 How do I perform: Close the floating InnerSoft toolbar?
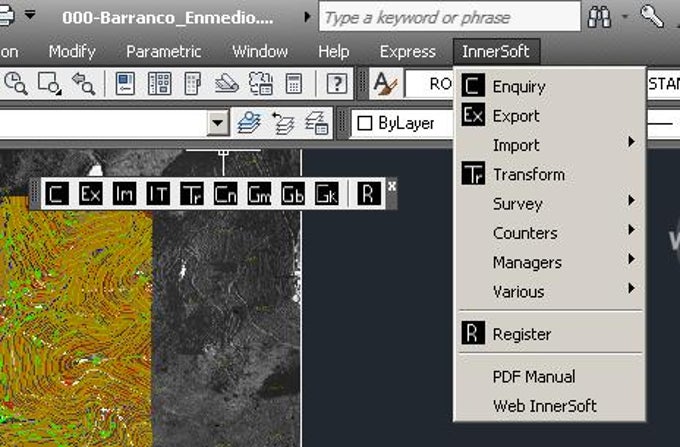tap(392, 186)
